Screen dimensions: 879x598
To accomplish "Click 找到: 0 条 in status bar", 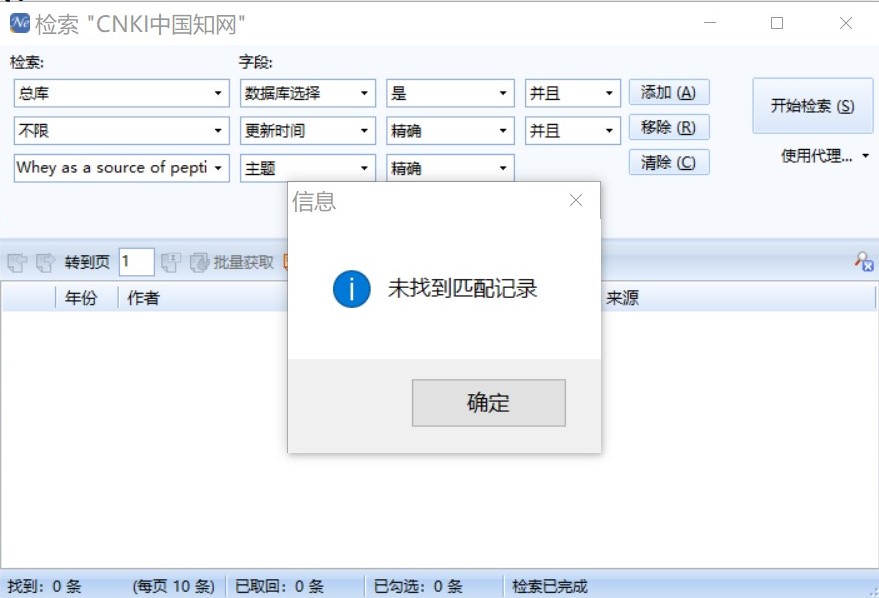I will 45,586.
